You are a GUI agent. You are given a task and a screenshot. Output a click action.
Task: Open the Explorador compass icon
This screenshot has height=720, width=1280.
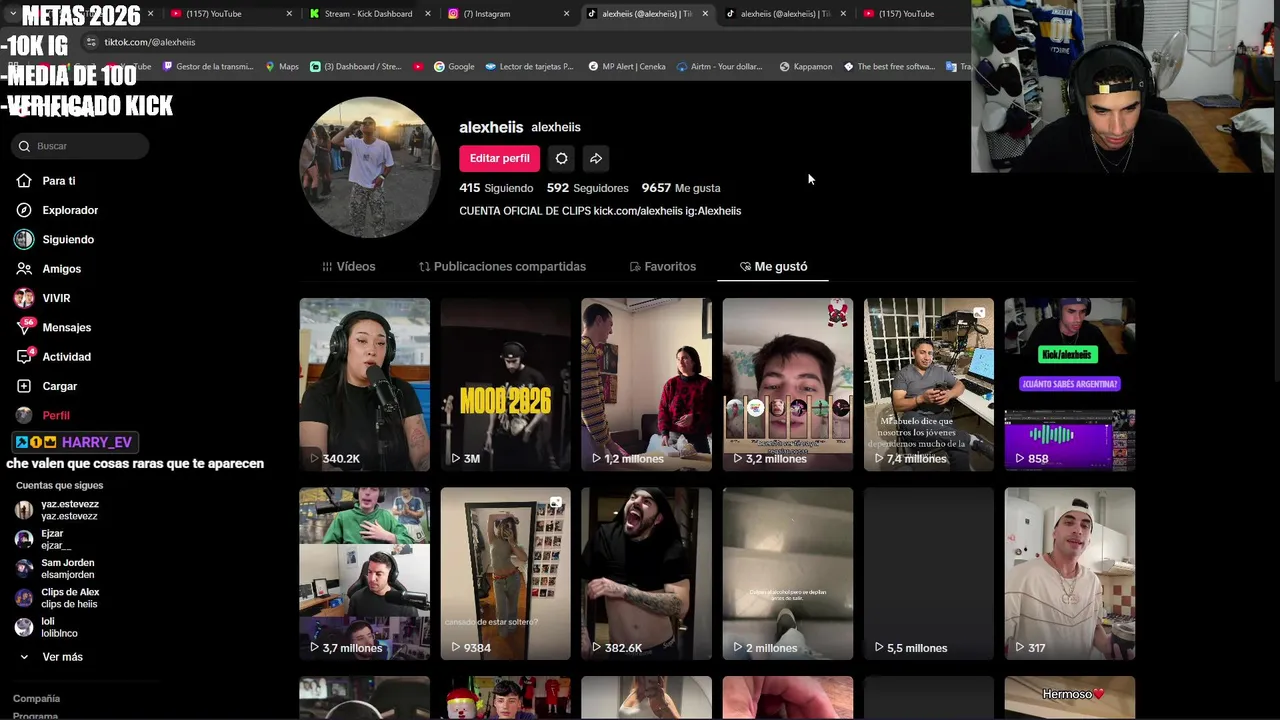24,210
